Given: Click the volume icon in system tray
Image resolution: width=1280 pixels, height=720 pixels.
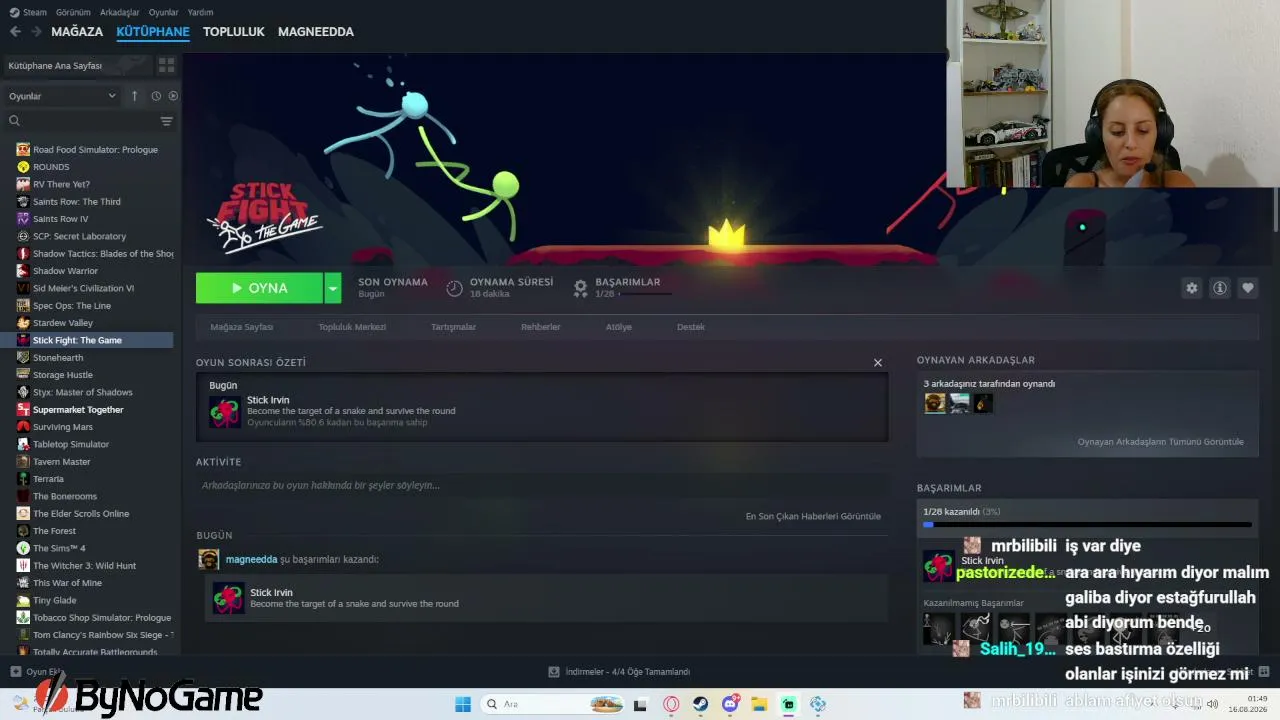Looking at the screenshot, I should [x=1212, y=704].
